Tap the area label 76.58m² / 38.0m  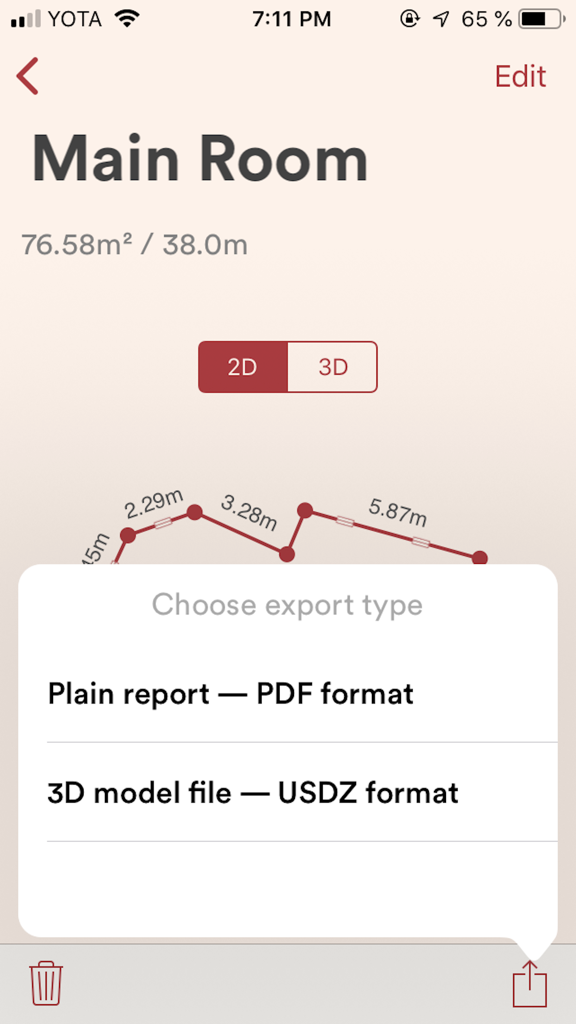pyautogui.click(x=138, y=243)
